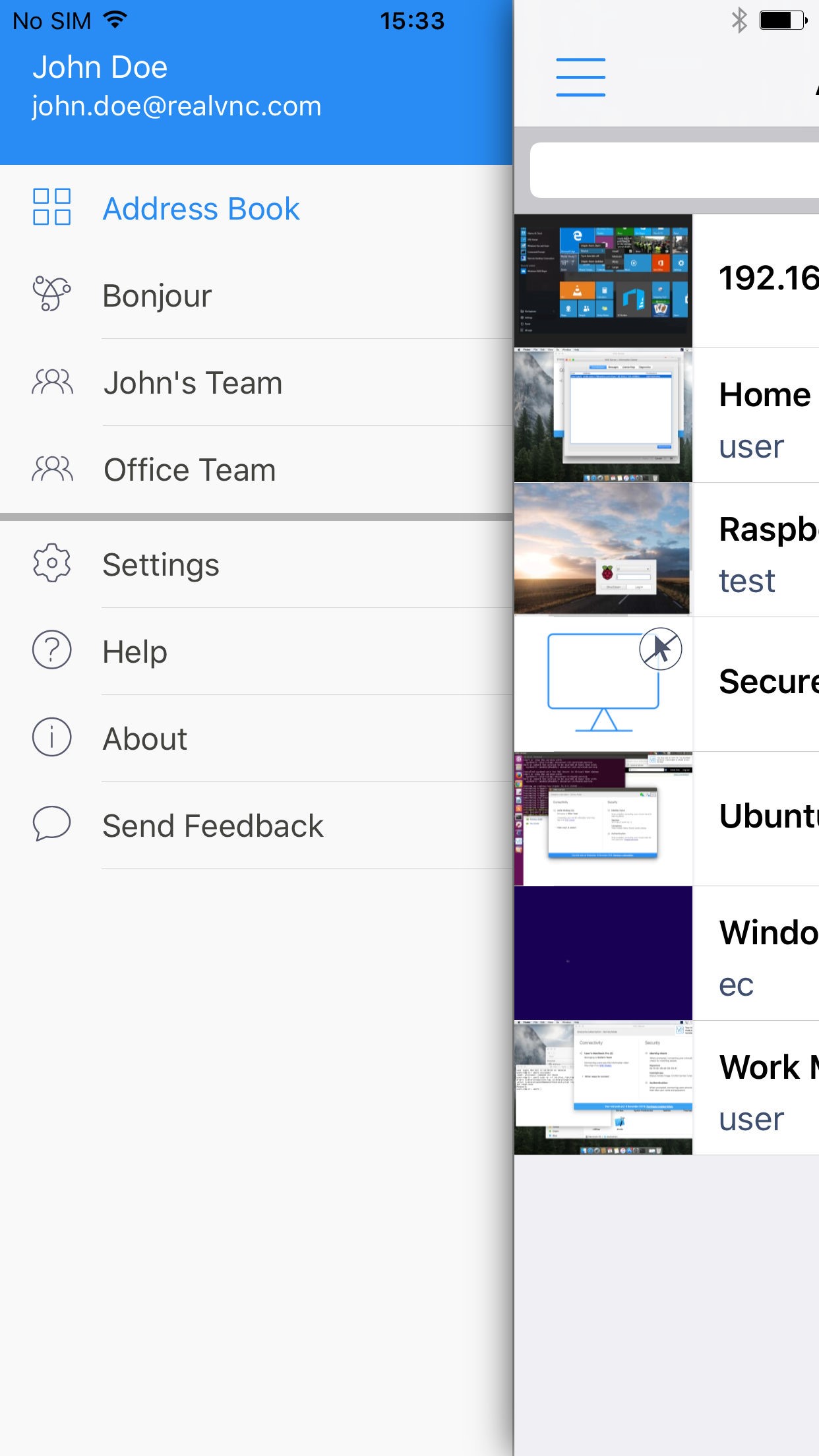Tap the Settings gear icon
Image resolution: width=819 pixels, height=1456 pixels.
click(52, 563)
